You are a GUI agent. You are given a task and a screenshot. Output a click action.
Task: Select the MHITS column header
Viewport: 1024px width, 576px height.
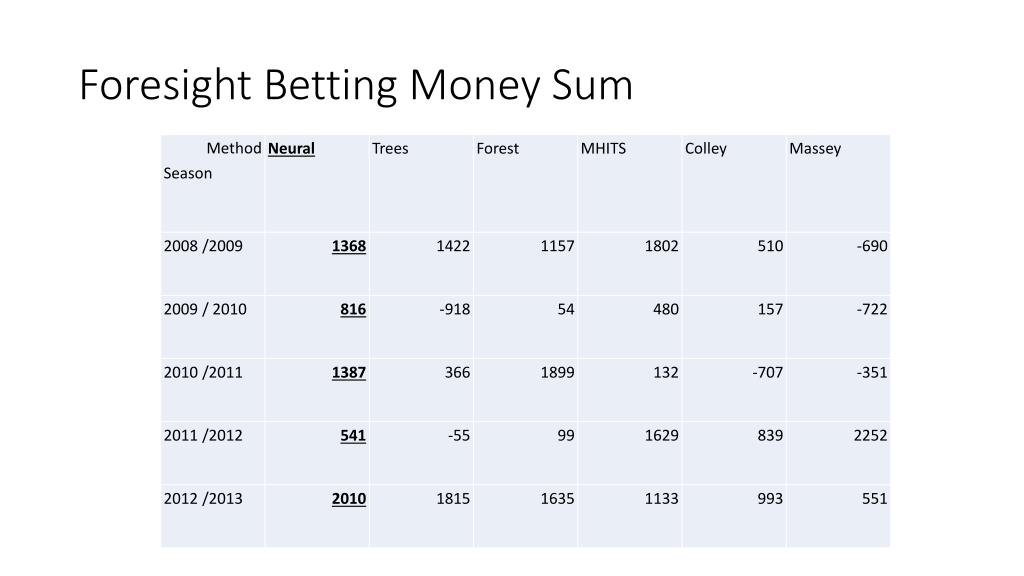pyautogui.click(x=603, y=149)
